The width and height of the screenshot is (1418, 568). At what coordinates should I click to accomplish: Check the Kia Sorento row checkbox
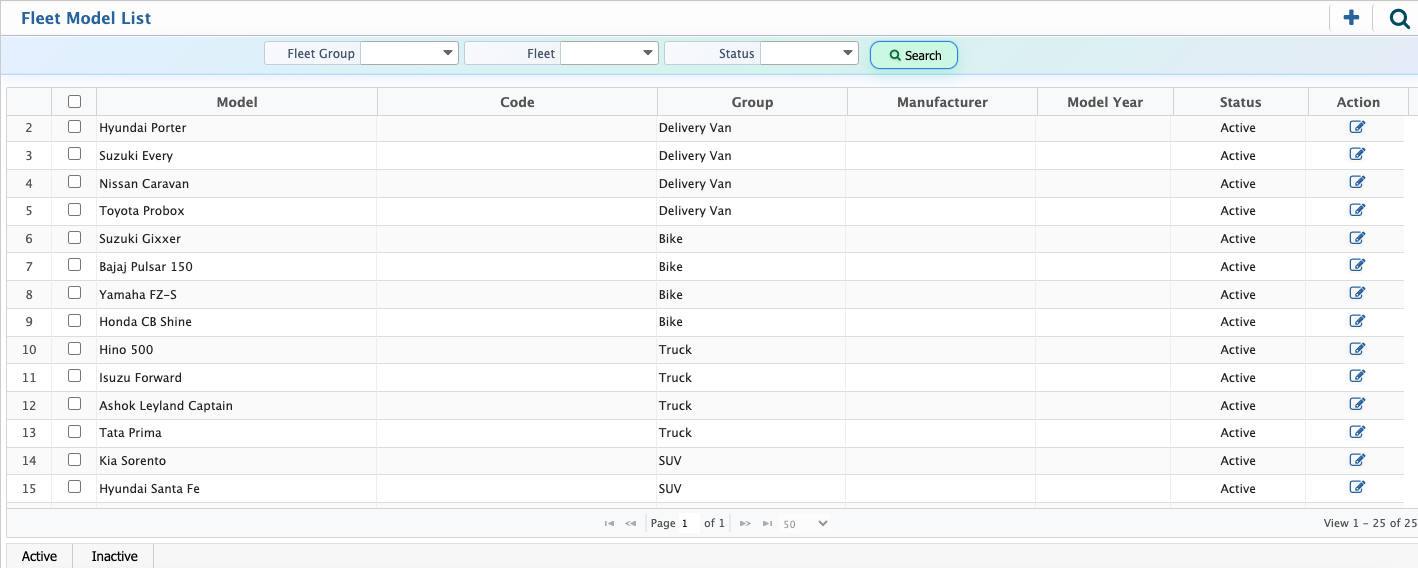tap(74, 460)
